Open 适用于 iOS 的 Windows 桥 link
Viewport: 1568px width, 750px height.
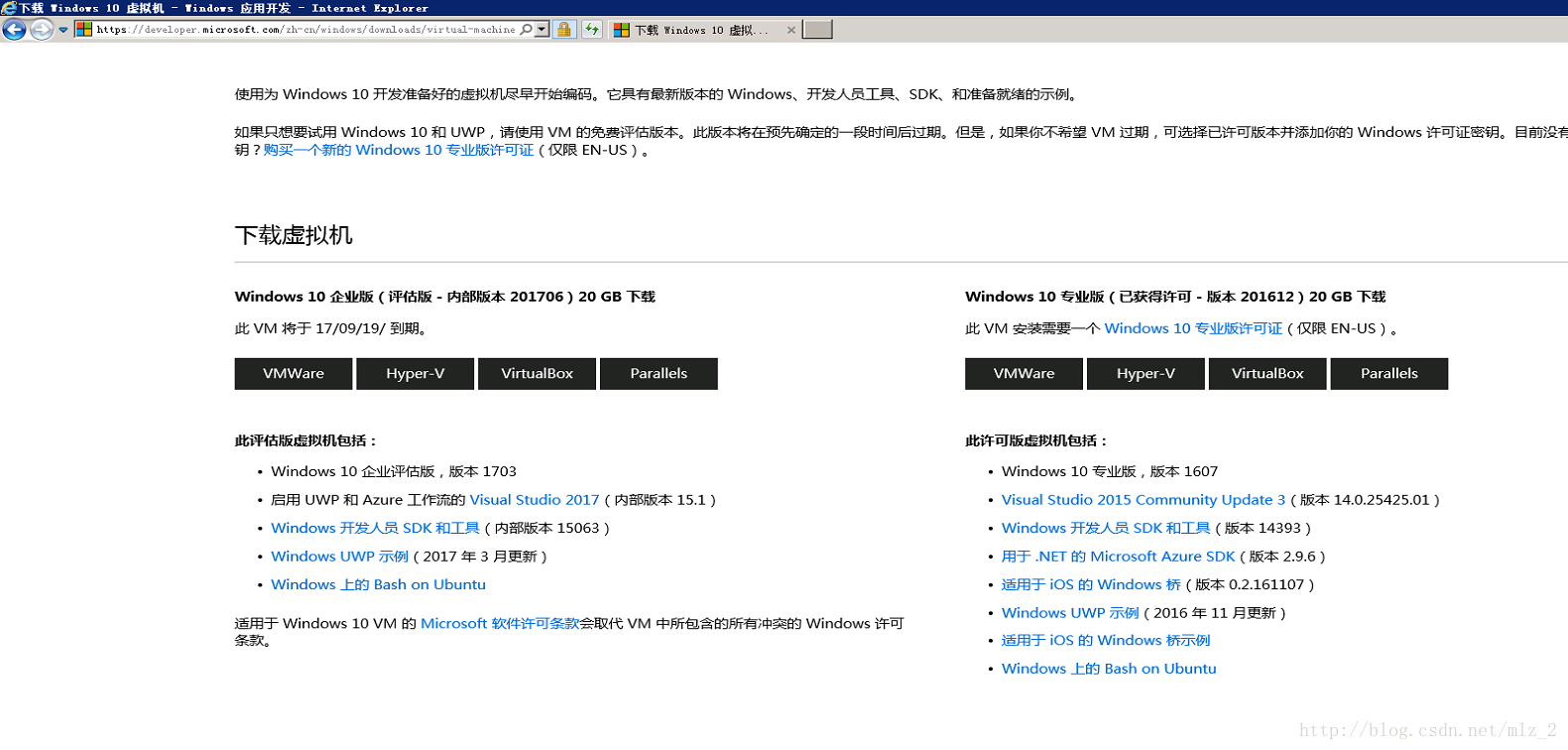1091,584
